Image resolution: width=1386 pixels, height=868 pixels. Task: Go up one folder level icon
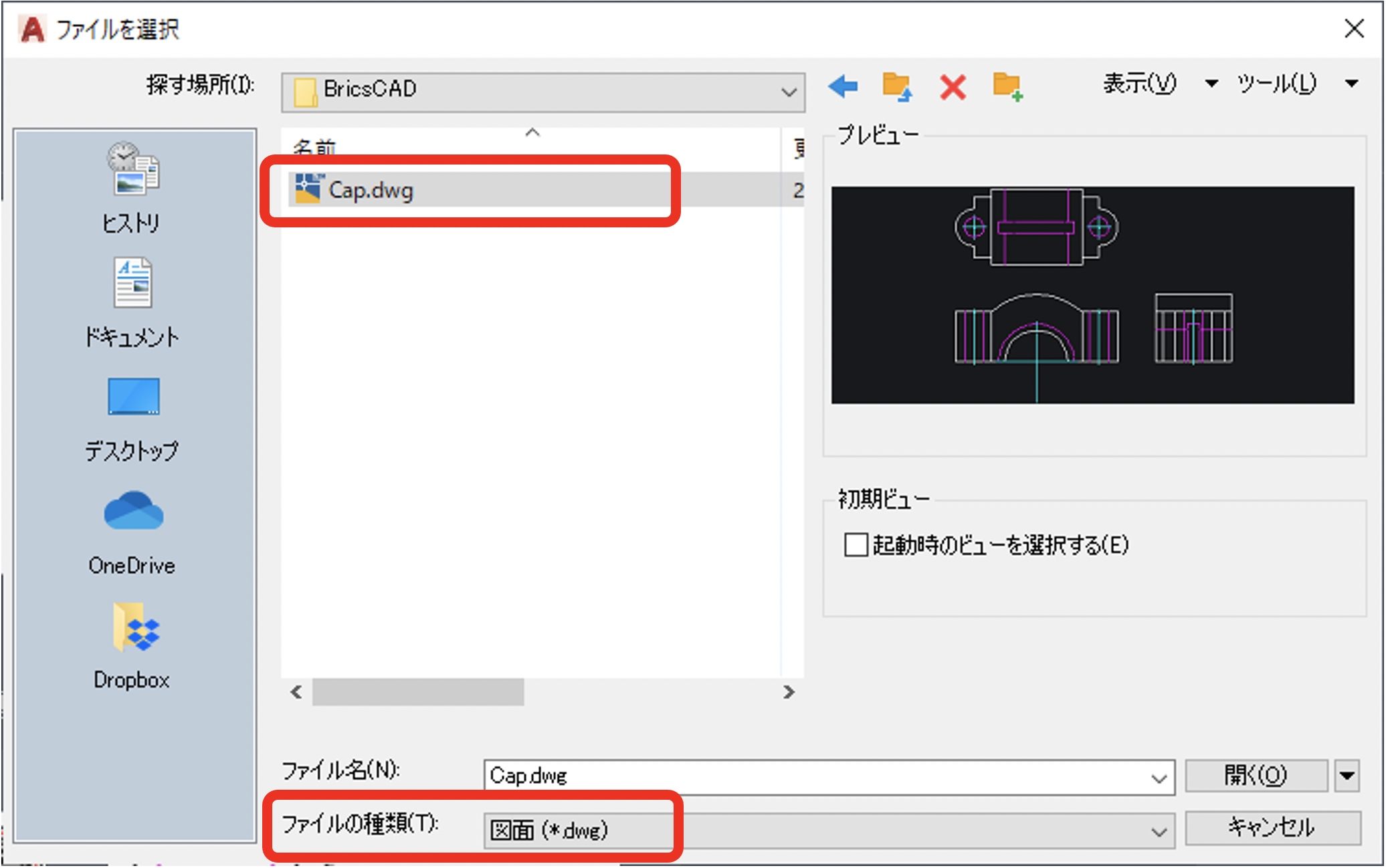(x=896, y=87)
